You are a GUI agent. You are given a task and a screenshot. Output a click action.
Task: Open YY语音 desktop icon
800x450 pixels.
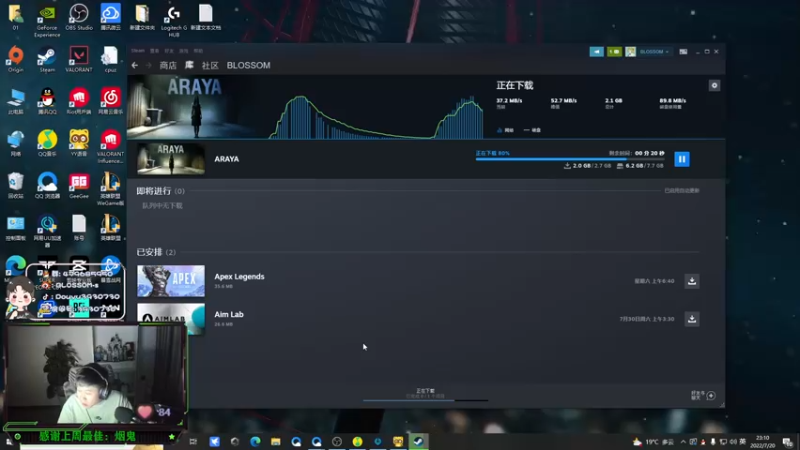[79, 143]
